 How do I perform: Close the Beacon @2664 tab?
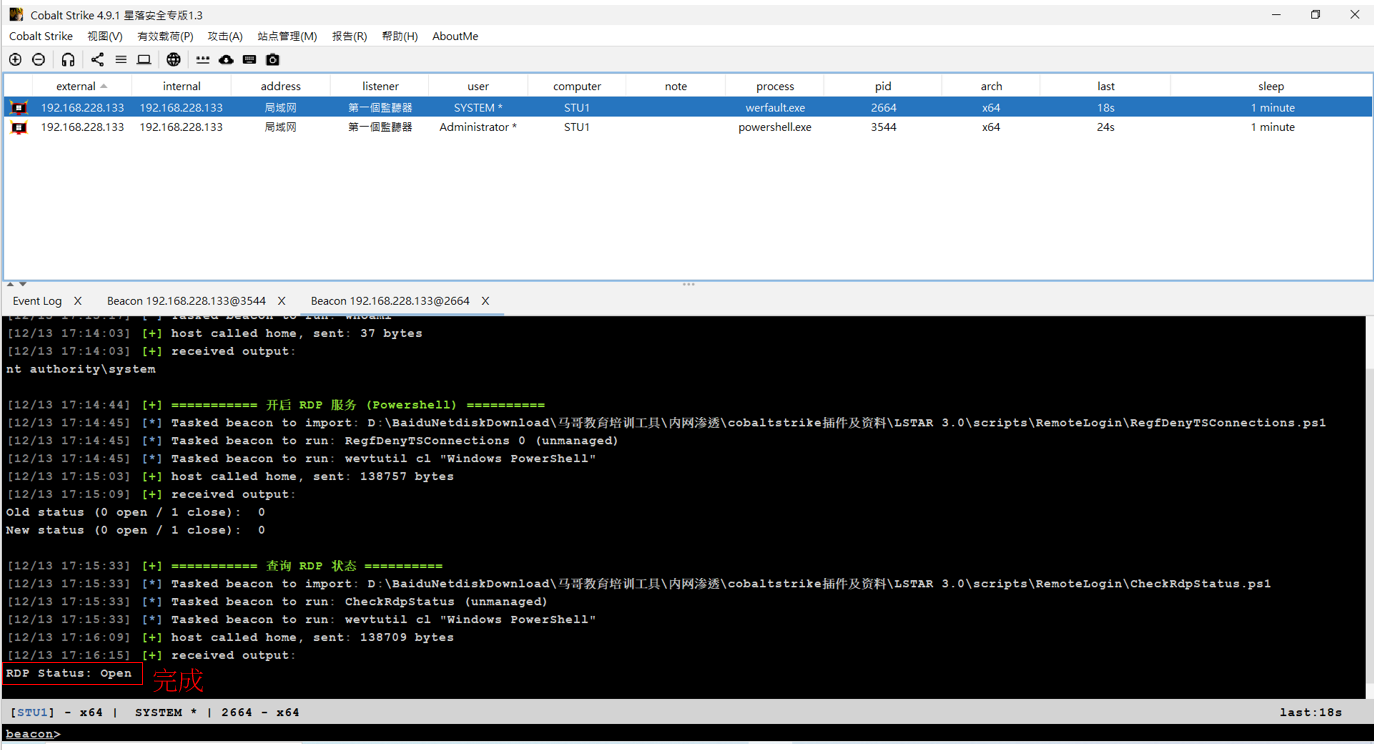[485, 301]
